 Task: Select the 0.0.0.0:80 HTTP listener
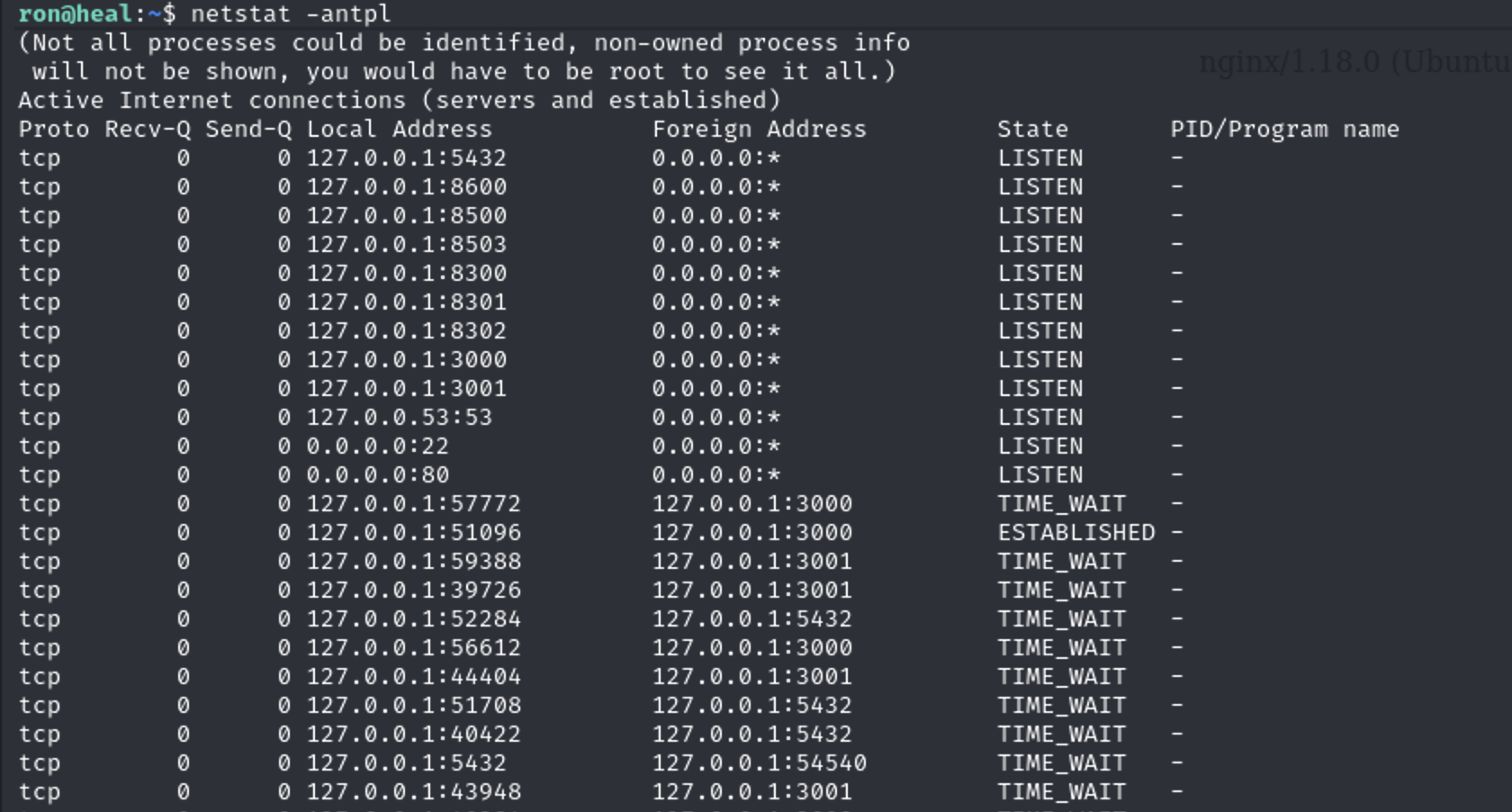(378, 475)
